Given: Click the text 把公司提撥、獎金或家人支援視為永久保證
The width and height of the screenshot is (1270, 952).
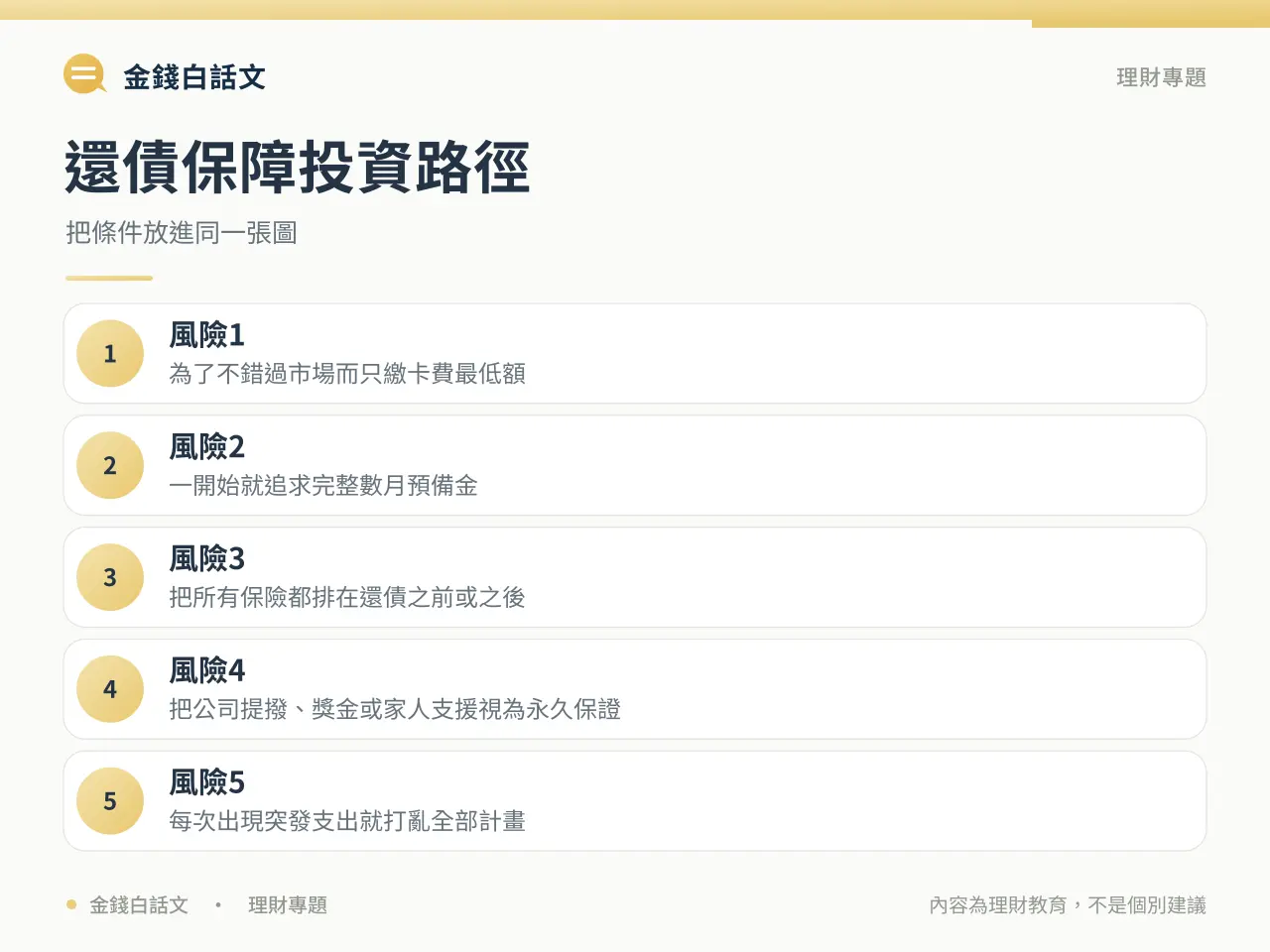Looking at the screenshot, I should point(395,710).
